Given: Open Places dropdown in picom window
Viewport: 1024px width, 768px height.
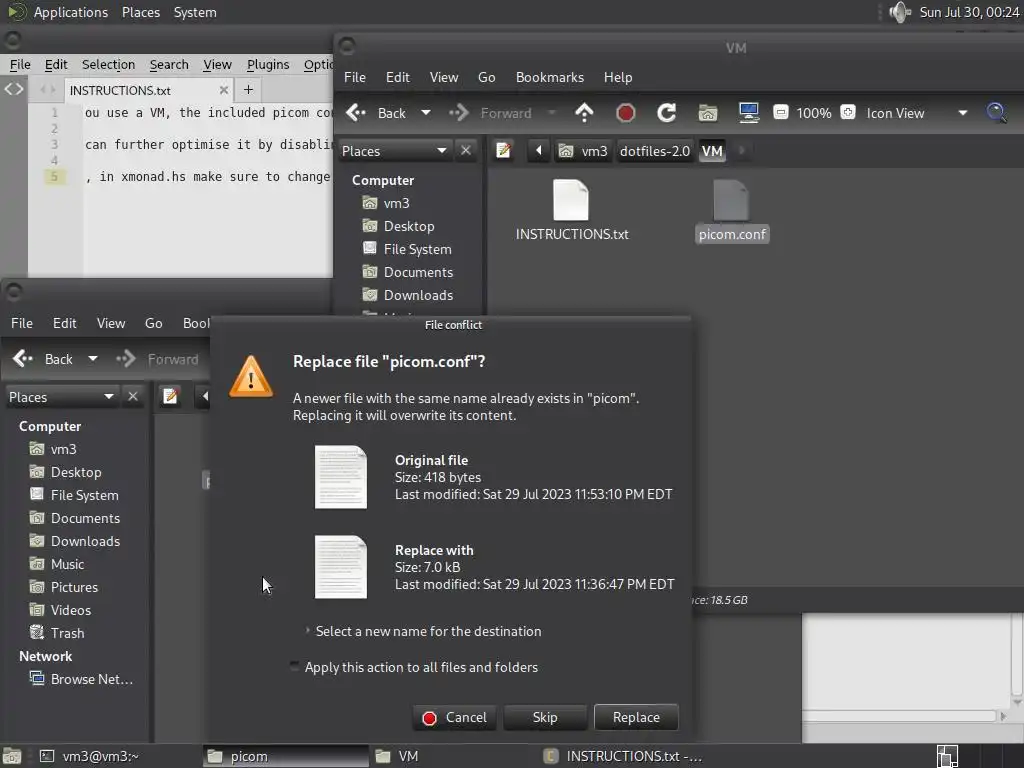Looking at the screenshot, I should [61, 397].
